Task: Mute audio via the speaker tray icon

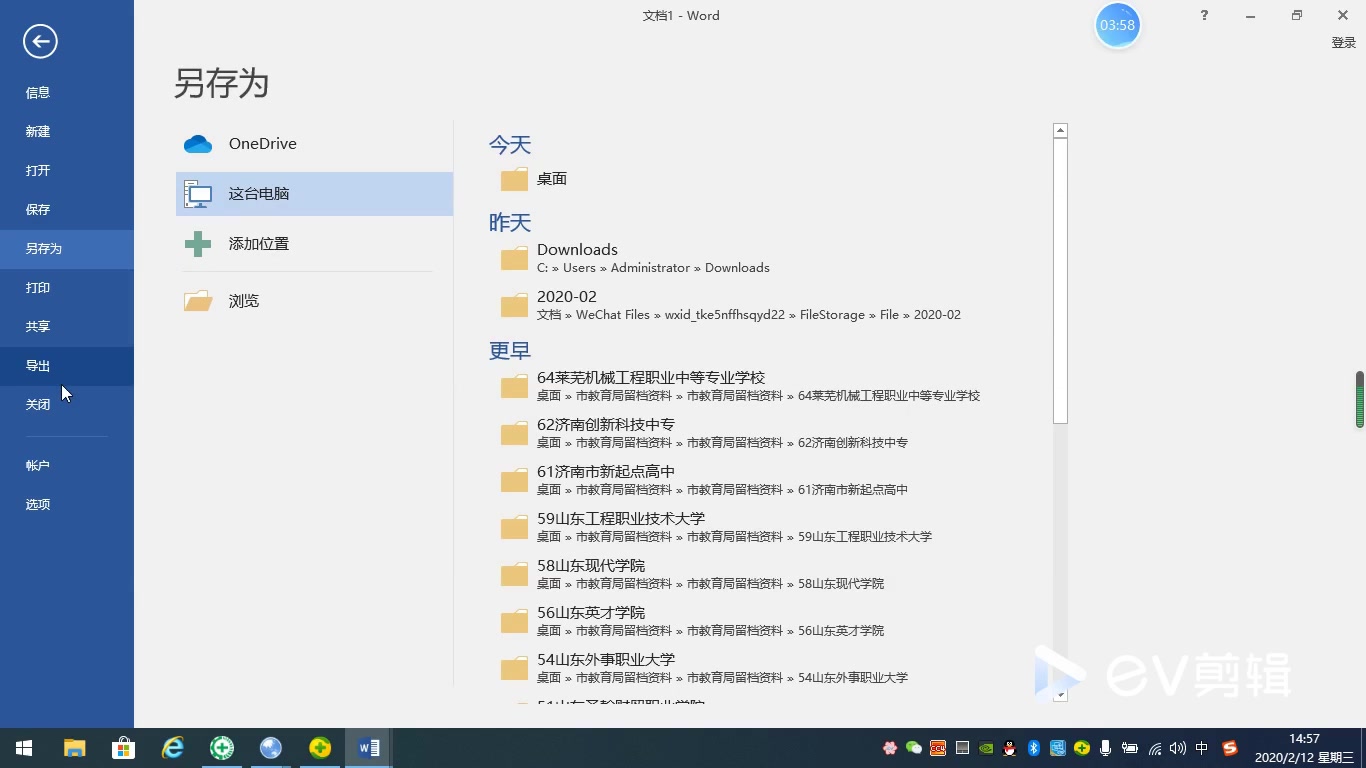Action: (1177, 747)
